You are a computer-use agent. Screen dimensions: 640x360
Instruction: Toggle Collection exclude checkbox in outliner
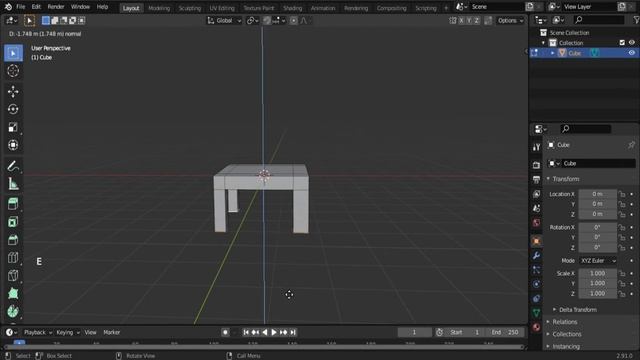point(622,42)
